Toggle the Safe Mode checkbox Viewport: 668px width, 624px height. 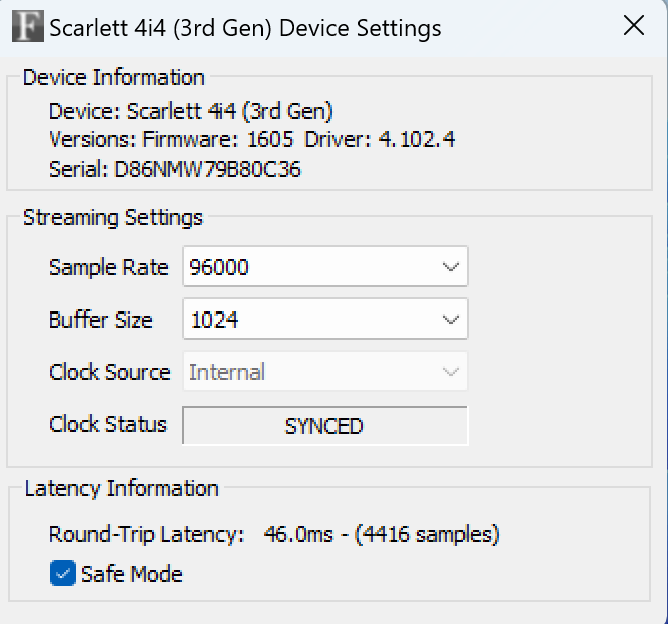tap(63, 573)
